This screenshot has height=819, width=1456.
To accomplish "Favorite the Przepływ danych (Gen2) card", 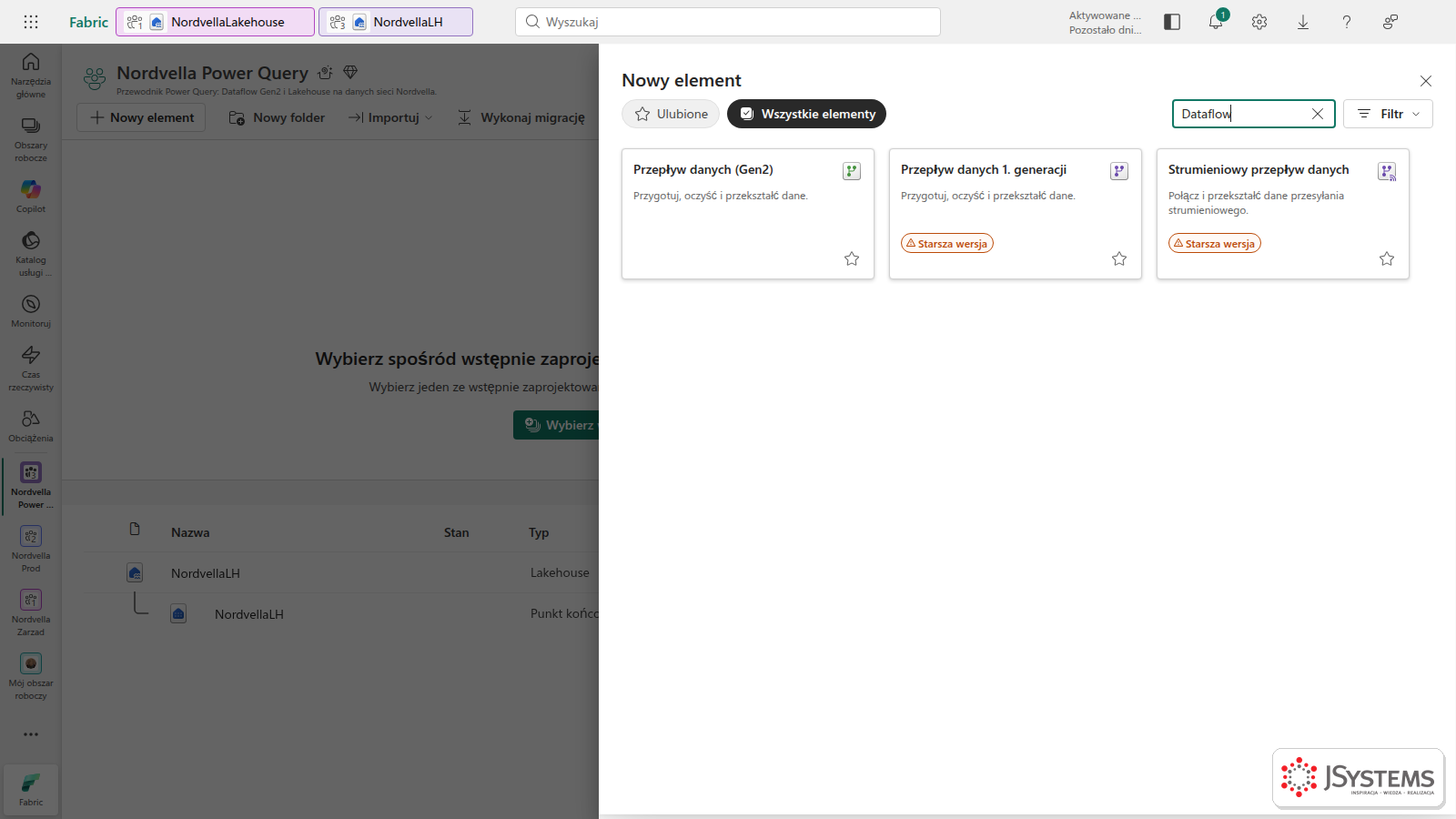I will (852, 258).
